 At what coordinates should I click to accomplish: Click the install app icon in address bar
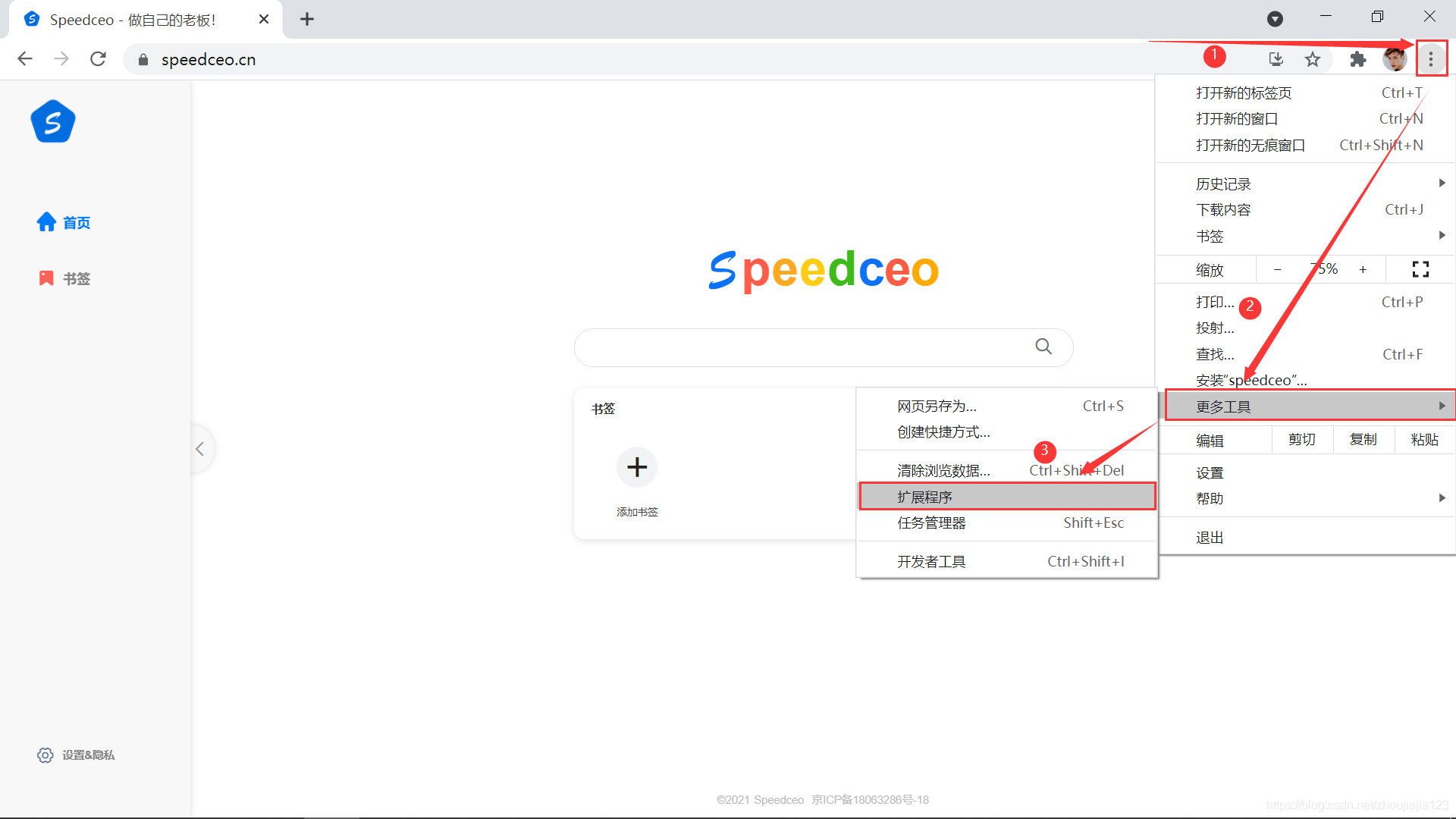point(1276,59)
